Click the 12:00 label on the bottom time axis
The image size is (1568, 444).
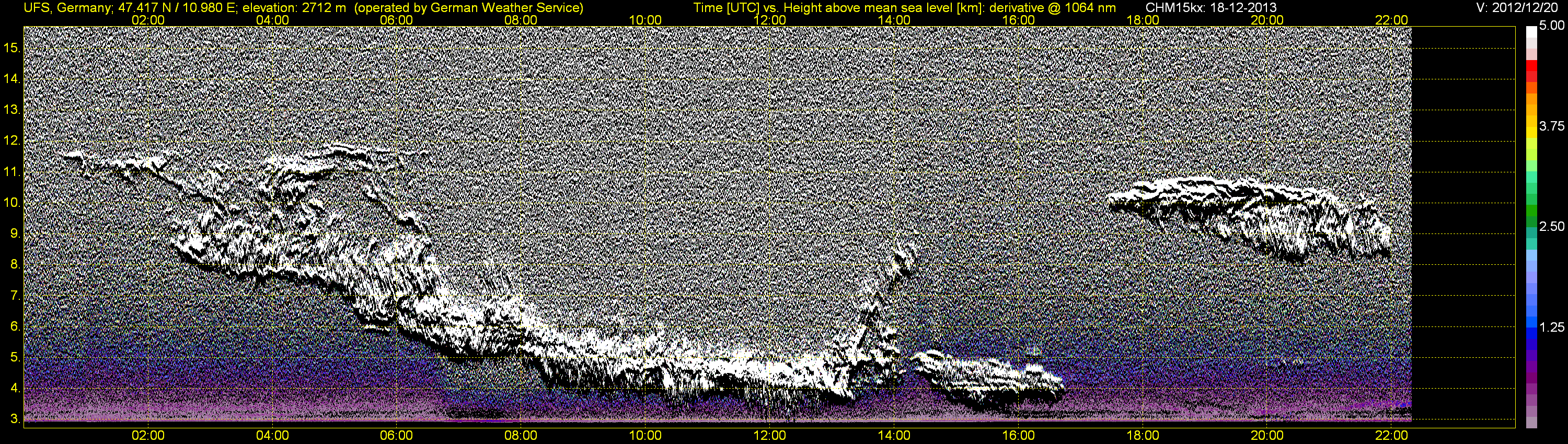coord(770,436)
